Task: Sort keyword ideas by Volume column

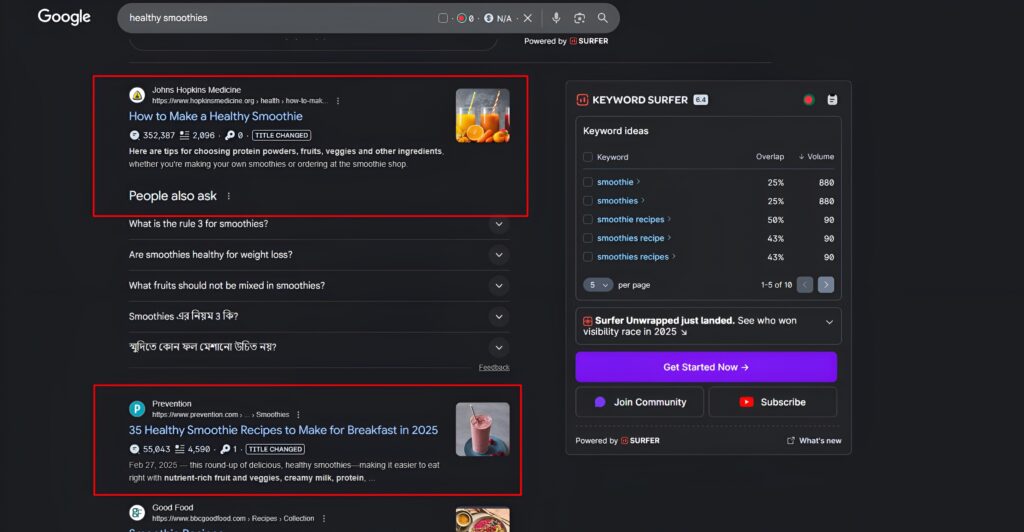Action: [x=816, y=157]
